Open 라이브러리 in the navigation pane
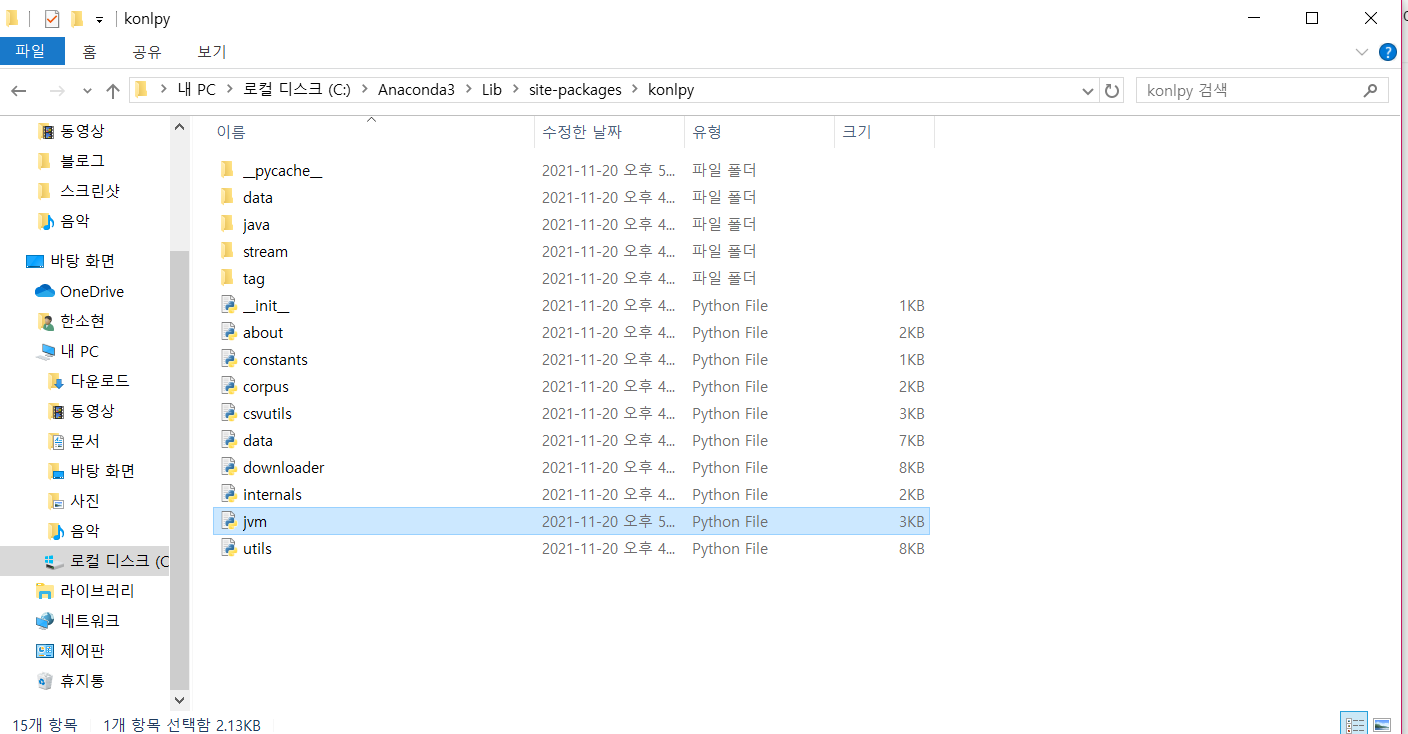Viewport: 1408px width, 734px height. pyautogui.click(x=97, y=591)
